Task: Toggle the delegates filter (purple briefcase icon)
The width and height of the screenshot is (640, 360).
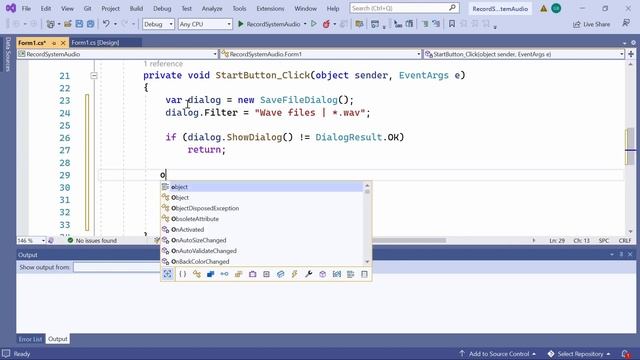Action: click(253, 274)
